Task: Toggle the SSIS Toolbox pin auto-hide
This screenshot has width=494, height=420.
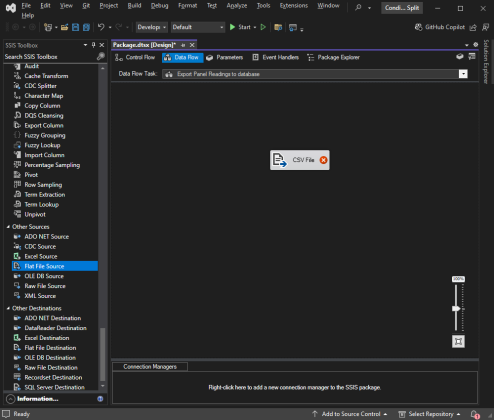Action: [x=94, y=45]
